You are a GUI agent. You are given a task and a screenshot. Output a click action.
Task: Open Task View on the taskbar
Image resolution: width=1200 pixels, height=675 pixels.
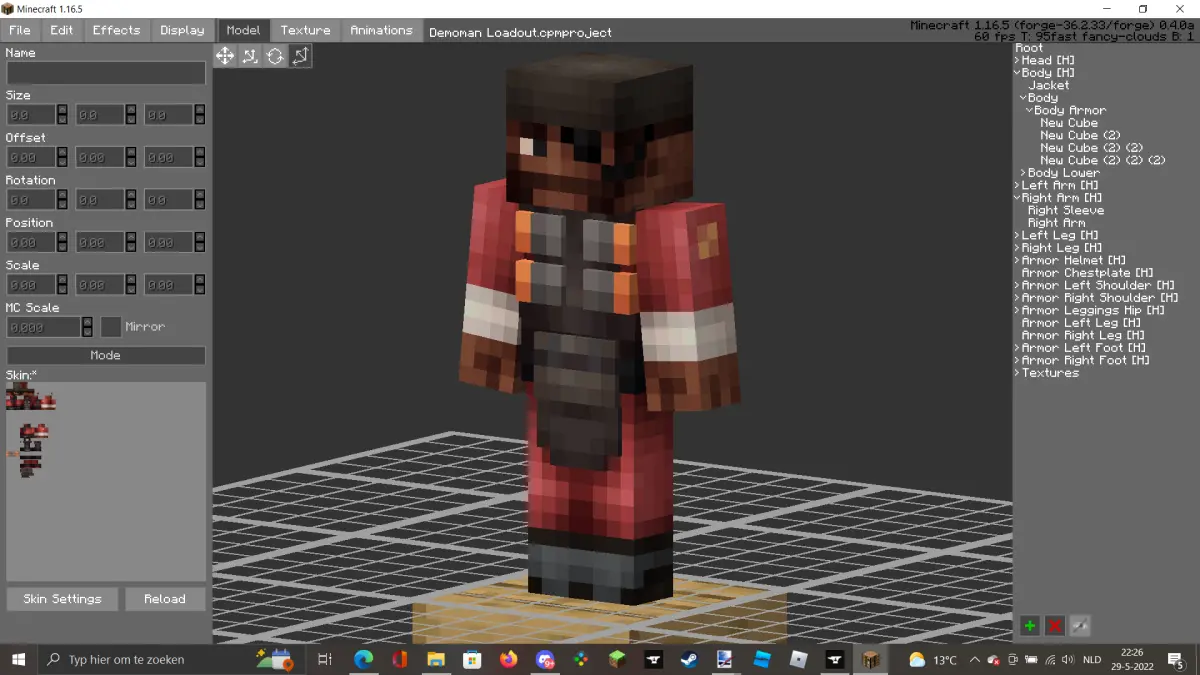tap(324, 659)
